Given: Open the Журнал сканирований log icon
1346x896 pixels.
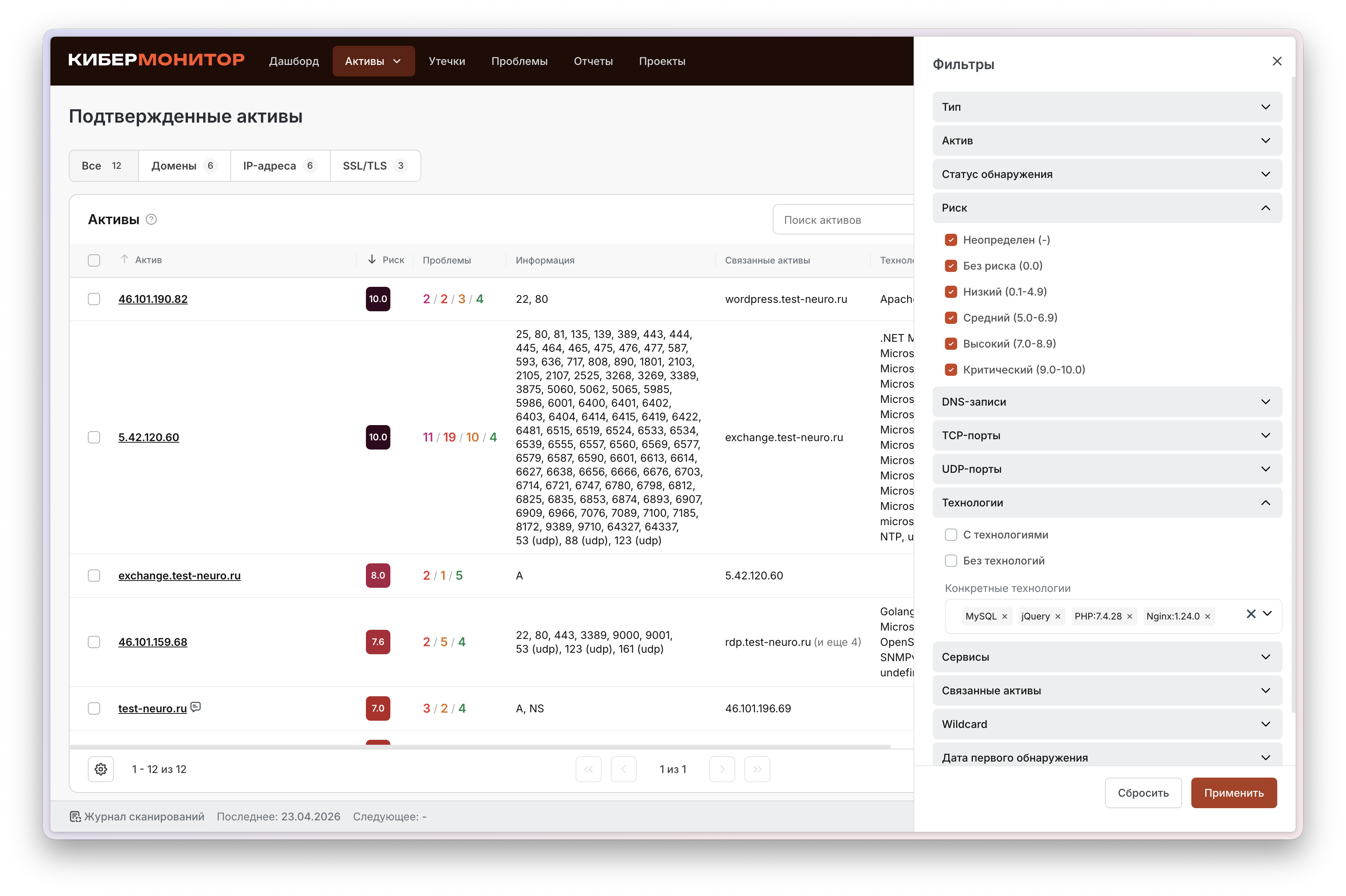Looking at the screenshot, I should tap(75, 817).
